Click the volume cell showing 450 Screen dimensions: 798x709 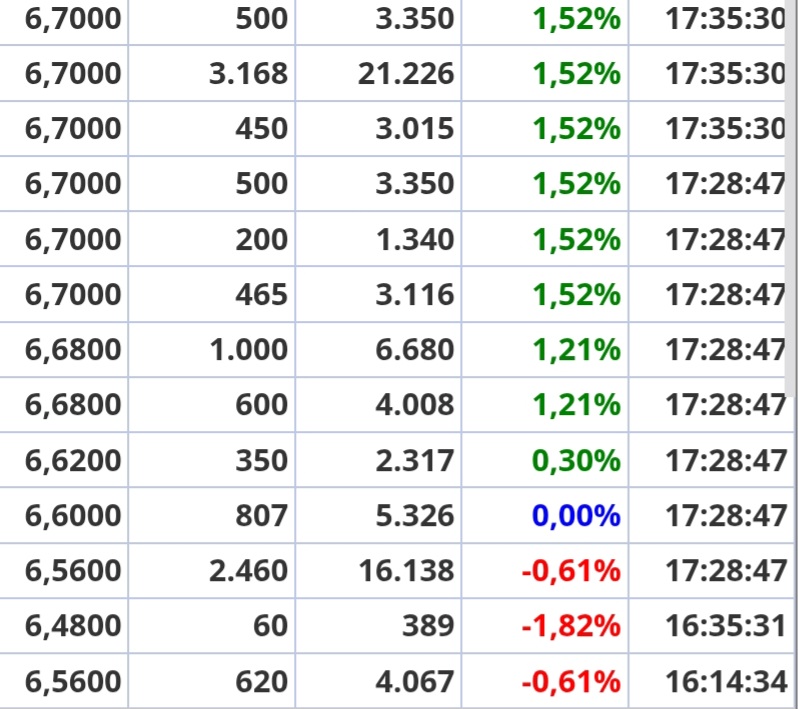(x=262, y=129)
